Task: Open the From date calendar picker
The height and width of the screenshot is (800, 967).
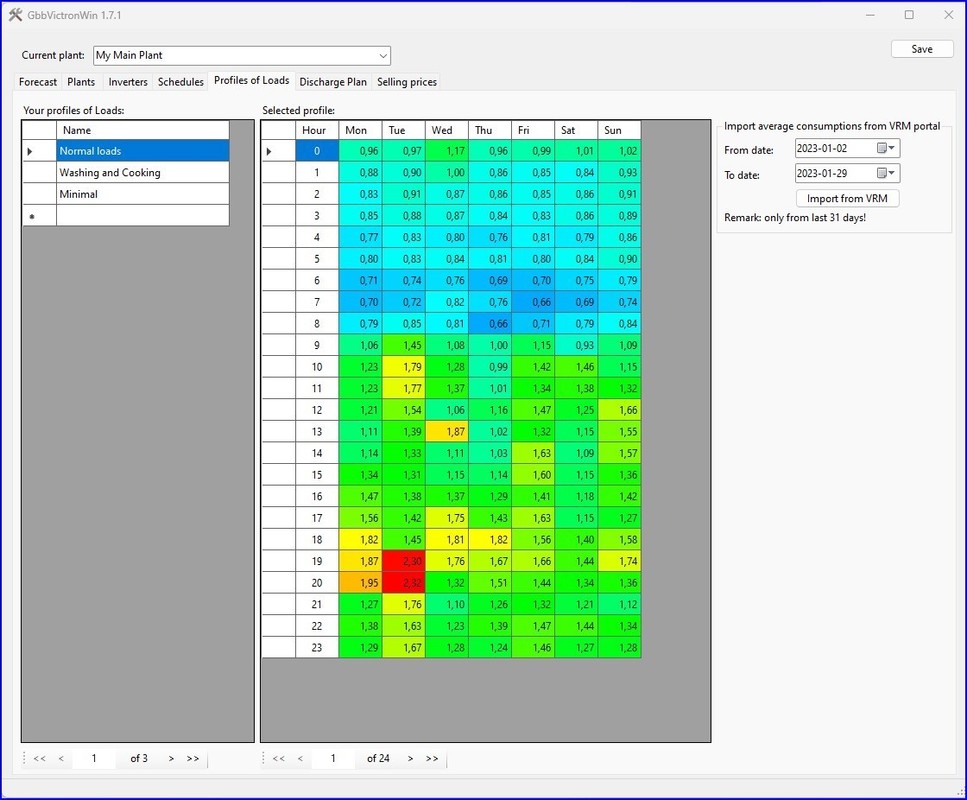Action: 881,148
